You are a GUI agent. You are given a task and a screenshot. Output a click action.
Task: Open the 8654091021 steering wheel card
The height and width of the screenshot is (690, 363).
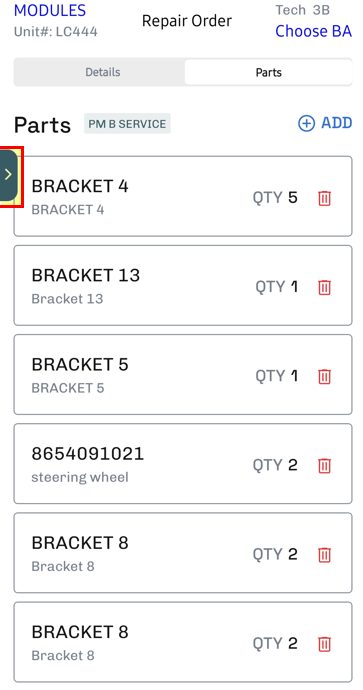pos(183,464)
